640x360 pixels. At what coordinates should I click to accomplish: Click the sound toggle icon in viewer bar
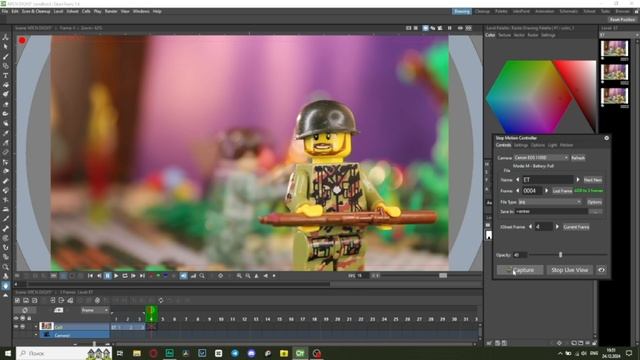[x=184, y=276]
